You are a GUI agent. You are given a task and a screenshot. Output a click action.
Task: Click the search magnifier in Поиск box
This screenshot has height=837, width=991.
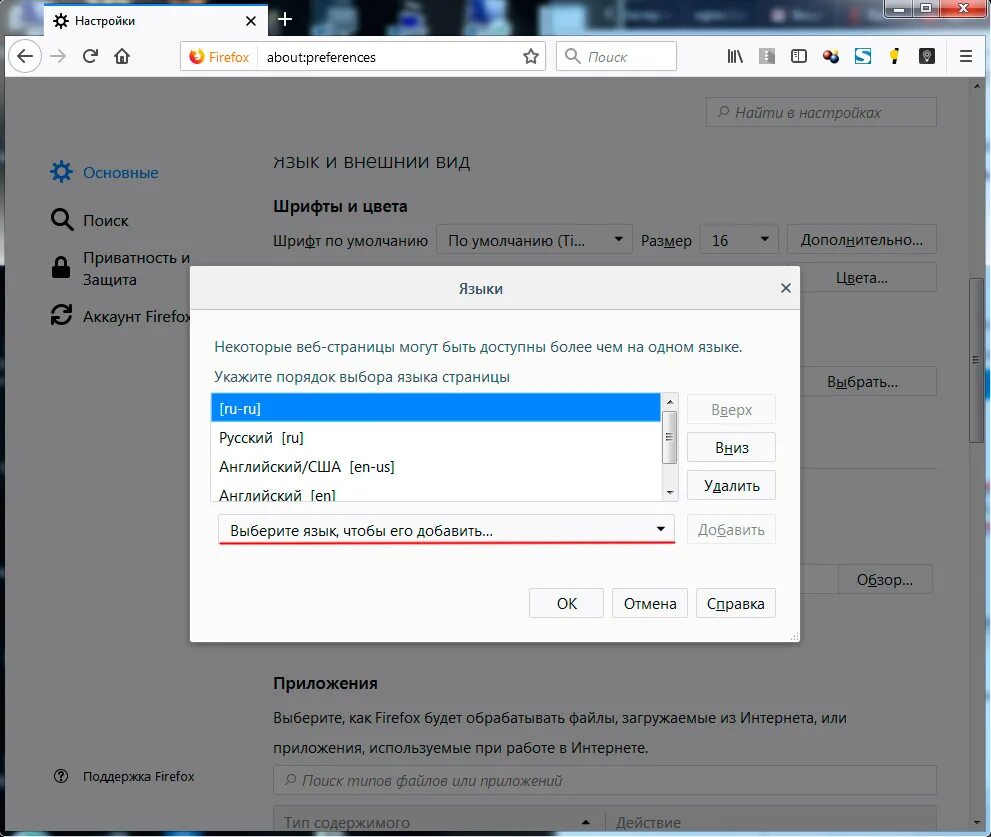[x=573, y=56]
